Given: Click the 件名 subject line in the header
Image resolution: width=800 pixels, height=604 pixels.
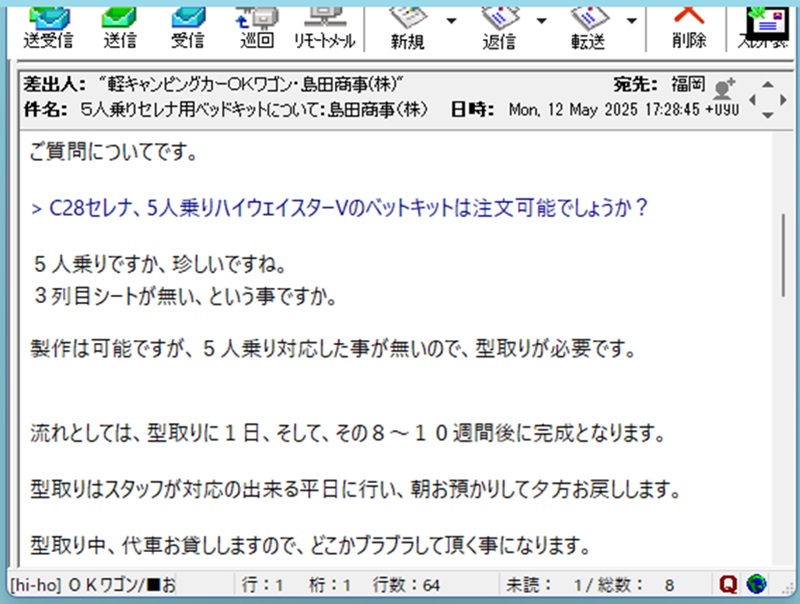Looking at the screenshot, I should coord(230,109).
